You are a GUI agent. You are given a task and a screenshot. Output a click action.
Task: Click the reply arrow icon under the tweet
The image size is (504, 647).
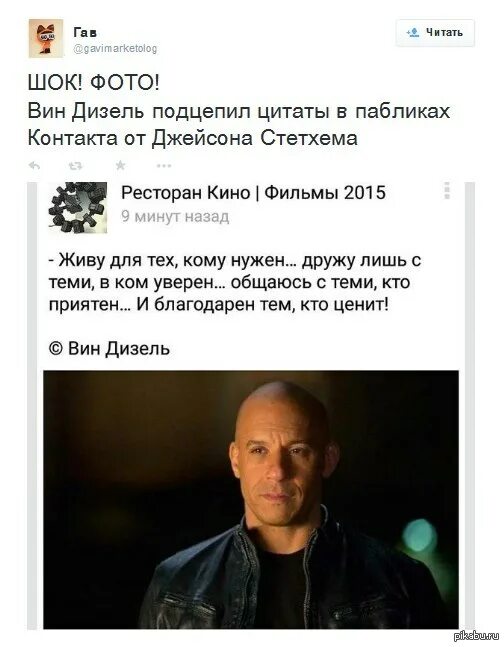tap(35, 166)
